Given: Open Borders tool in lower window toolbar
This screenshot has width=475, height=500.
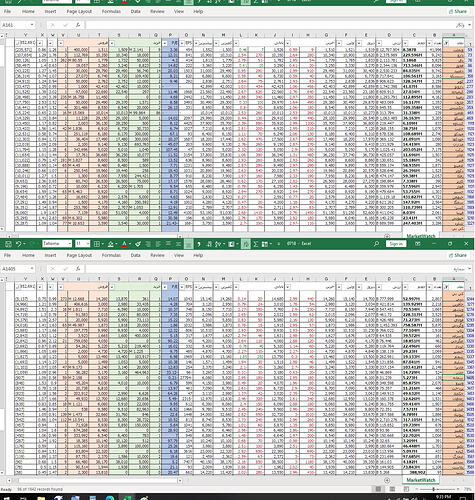Looking at the screenshot, I should coord(97,244).
